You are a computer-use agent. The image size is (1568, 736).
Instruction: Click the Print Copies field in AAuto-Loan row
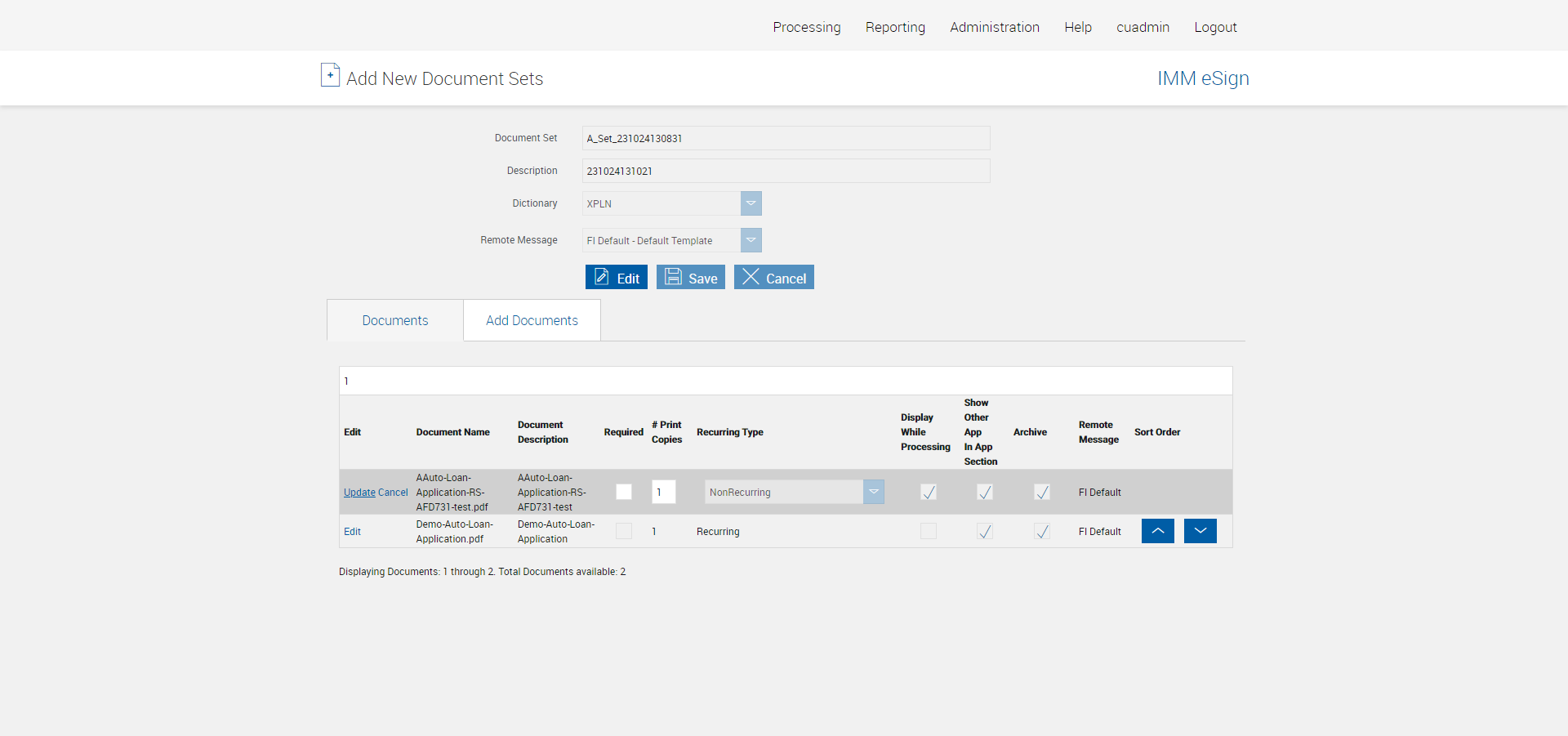(663, 492)
